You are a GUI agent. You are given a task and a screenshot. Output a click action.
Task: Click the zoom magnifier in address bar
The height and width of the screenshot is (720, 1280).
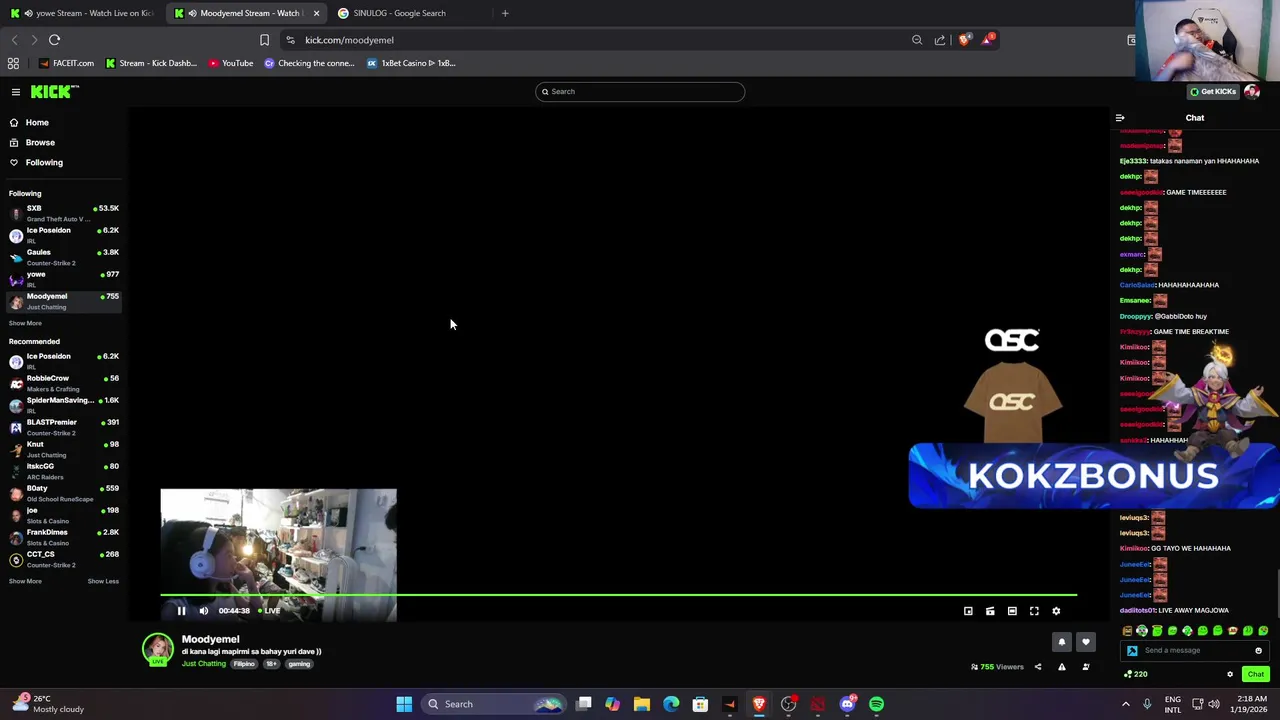(x=917, y=40)
